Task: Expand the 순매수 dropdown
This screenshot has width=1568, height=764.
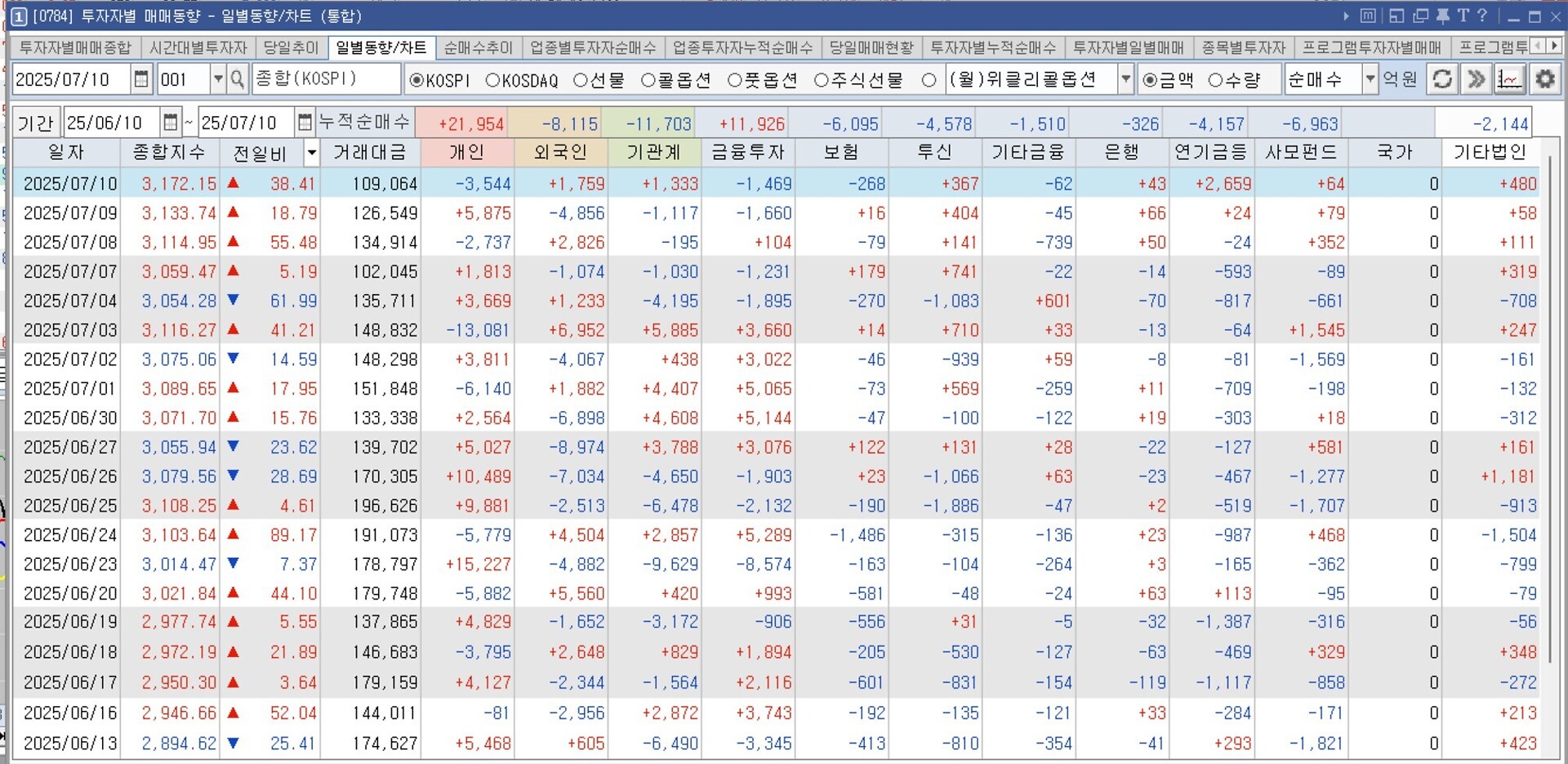Action: (1370, 79)
